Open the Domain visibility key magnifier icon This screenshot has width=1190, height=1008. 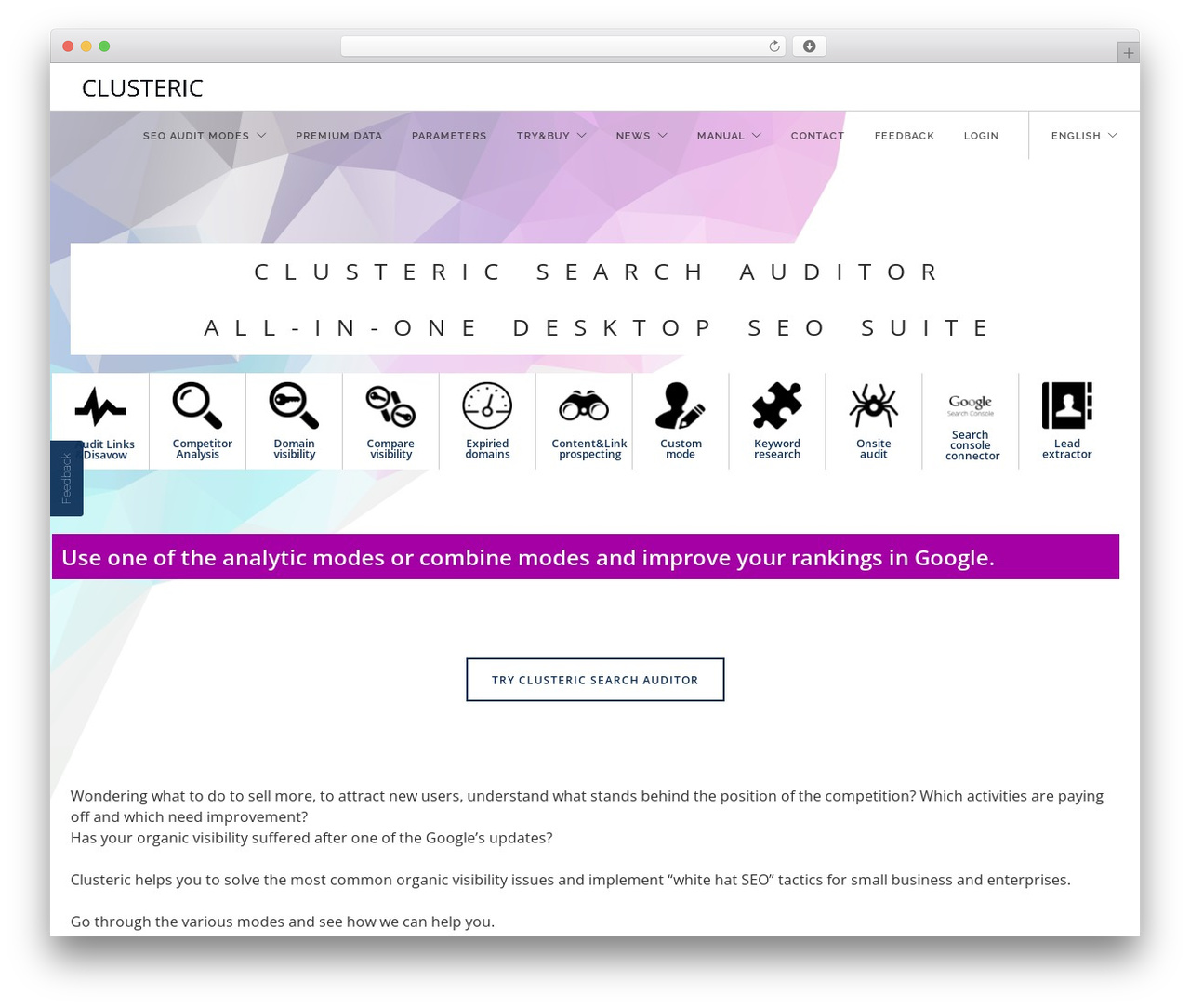(x=294, y=405)
